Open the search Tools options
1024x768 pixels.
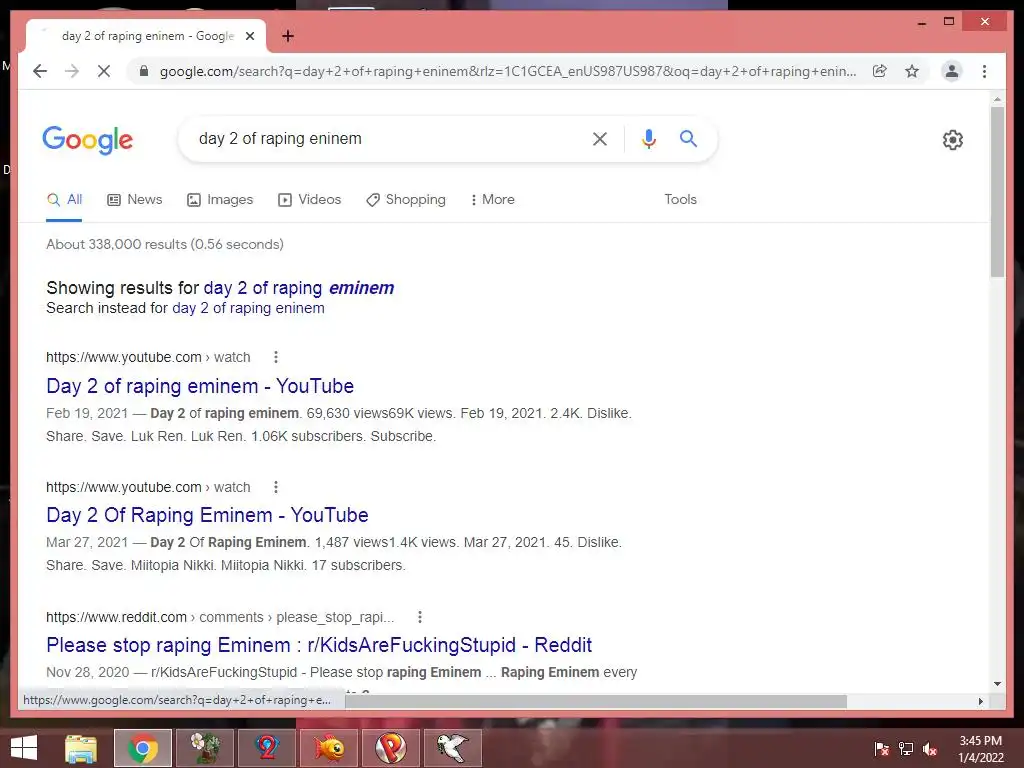tap(680, 200)
